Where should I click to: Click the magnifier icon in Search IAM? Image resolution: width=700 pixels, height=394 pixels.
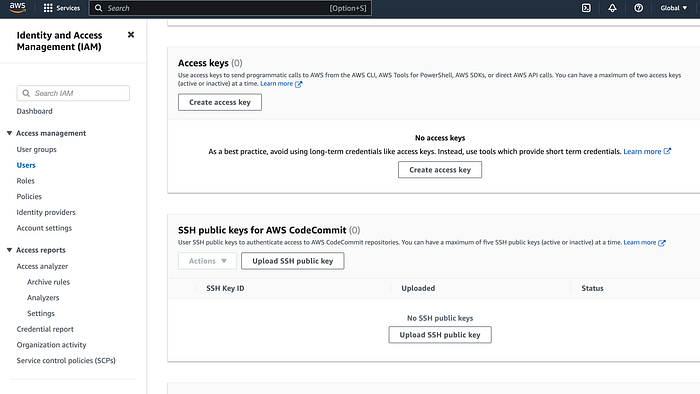(x=26, y=93)
